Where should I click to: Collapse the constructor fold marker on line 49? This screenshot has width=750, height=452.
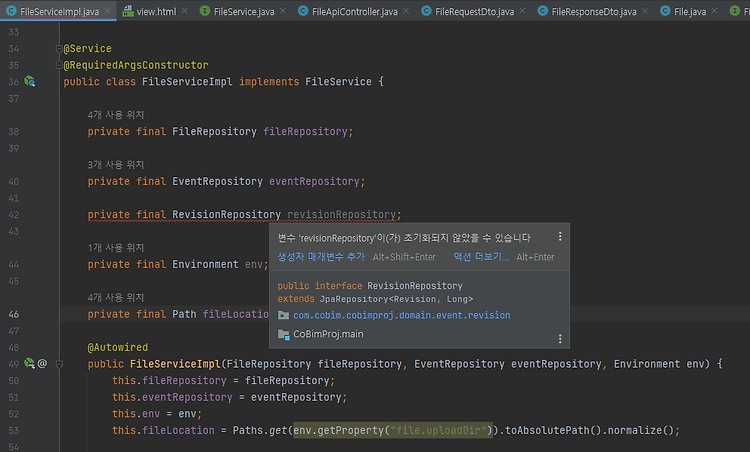coord(59,364)
